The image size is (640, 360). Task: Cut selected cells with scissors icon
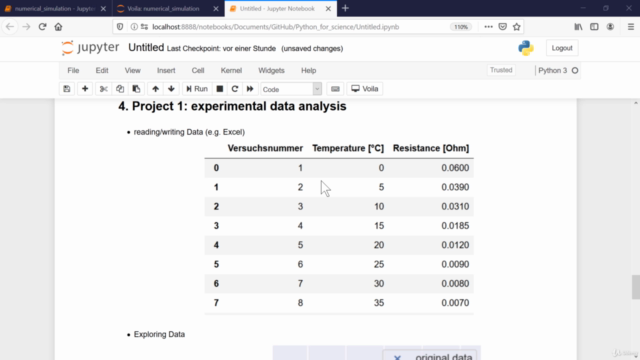[104, 89]
